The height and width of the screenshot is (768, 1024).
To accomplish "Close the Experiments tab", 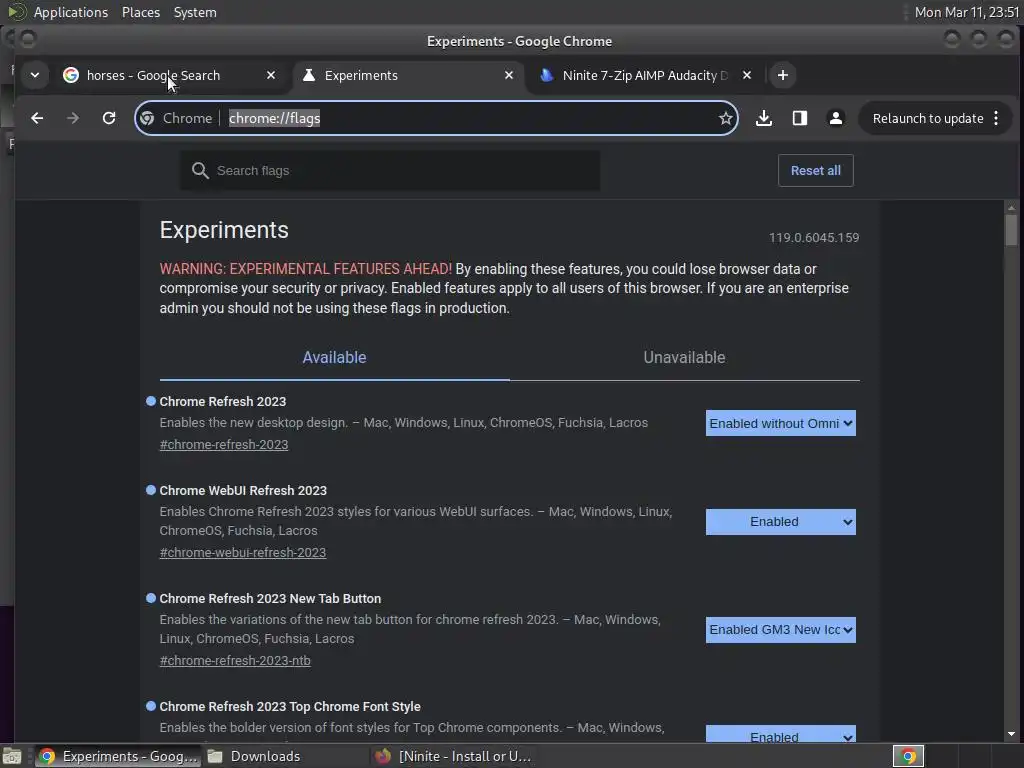I will coord(509,75).
